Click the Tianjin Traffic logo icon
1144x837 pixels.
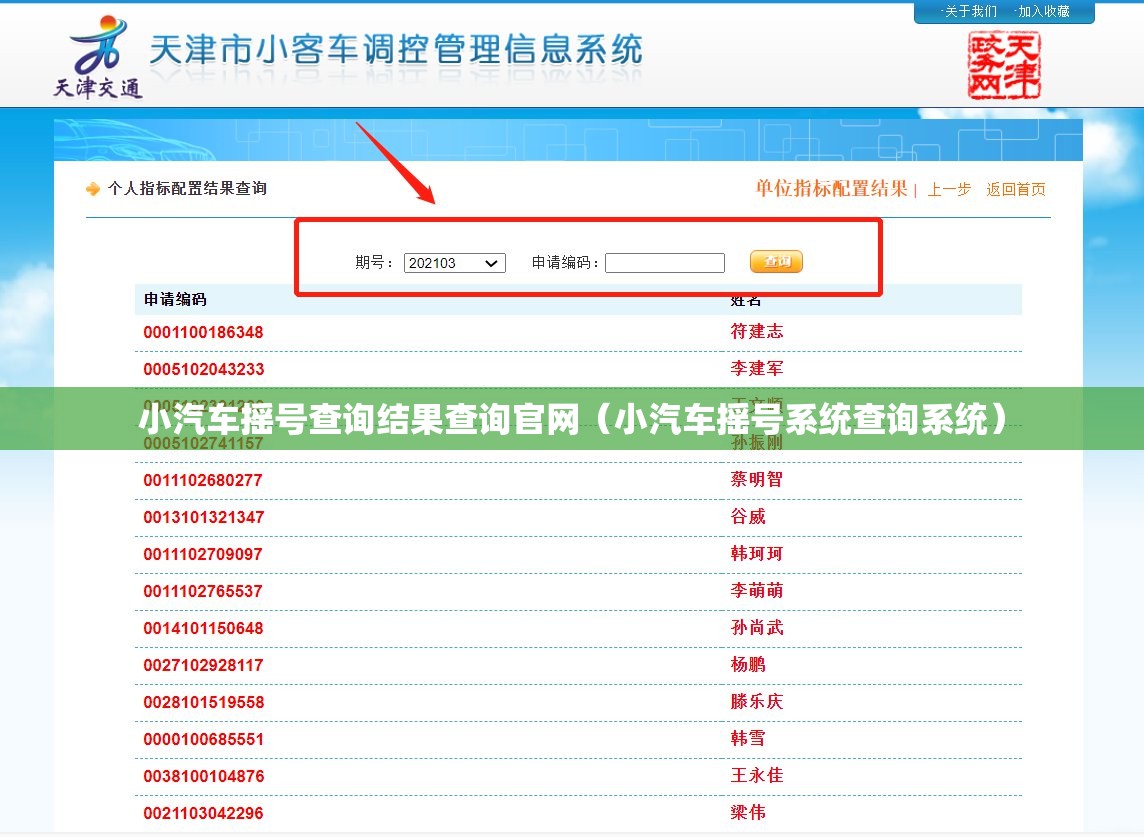point(97,56)
